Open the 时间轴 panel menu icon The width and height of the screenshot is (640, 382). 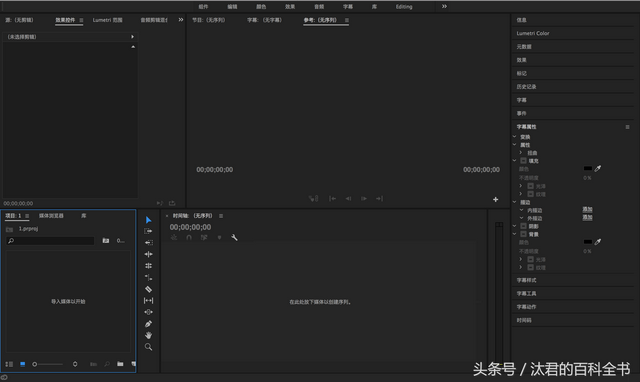[221, 215]
